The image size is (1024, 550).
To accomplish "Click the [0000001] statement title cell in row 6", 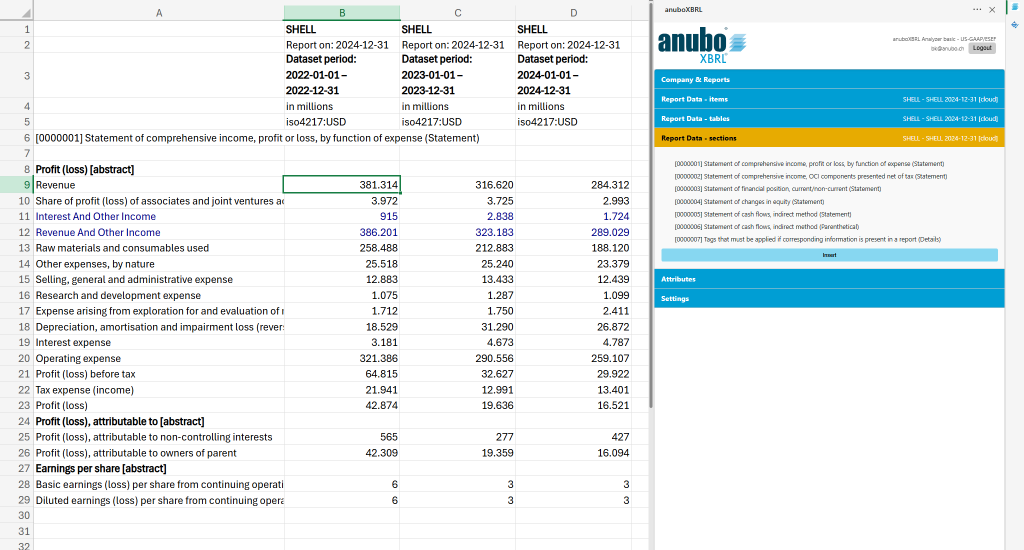I will [159, 138].
